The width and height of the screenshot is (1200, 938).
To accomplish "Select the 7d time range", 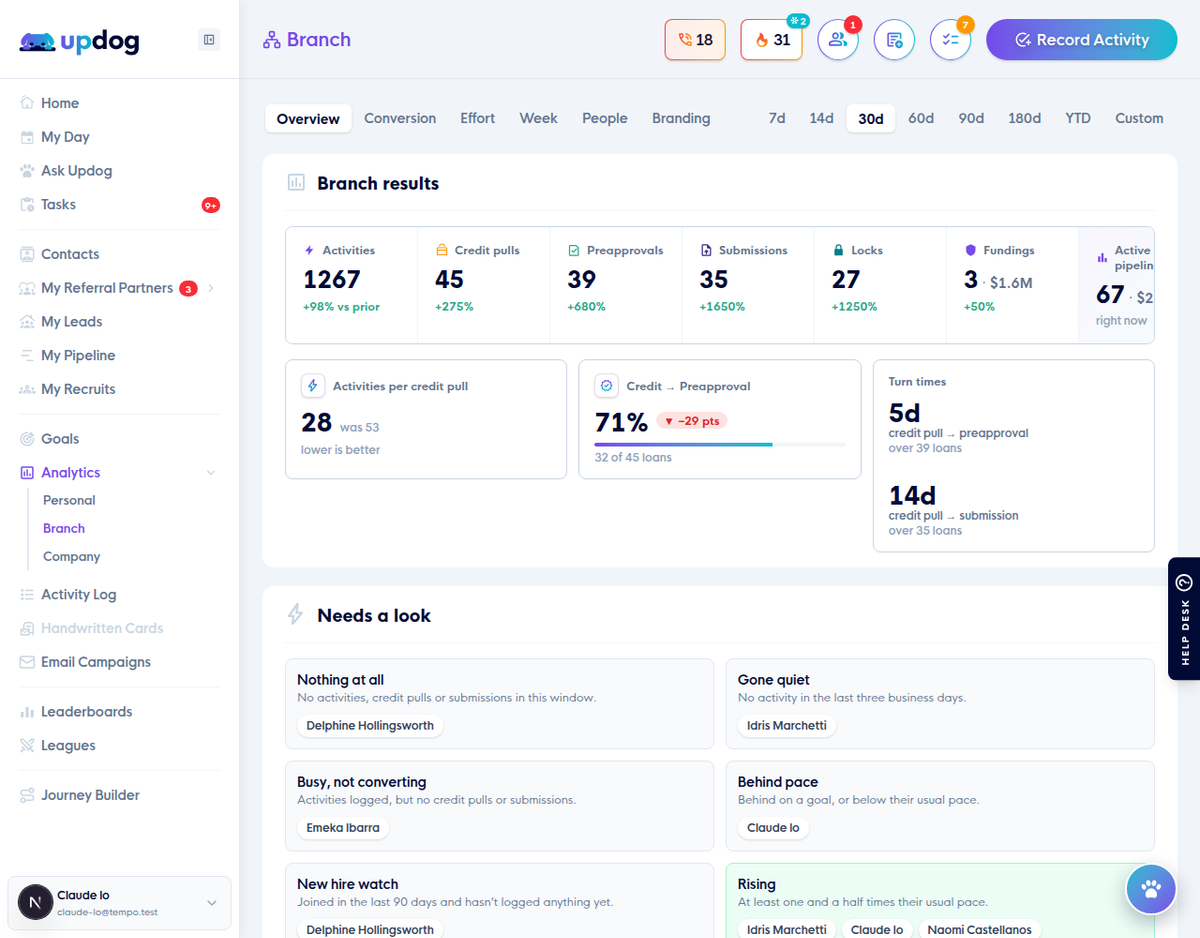I will [777, 118].
